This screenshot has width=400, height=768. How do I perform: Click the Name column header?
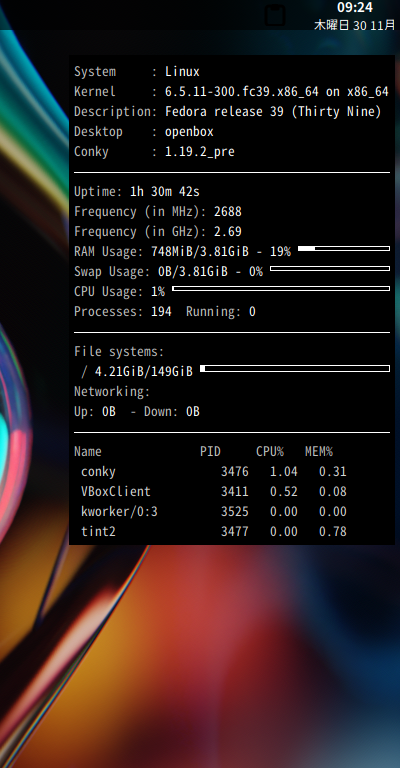tap(88, 452)
